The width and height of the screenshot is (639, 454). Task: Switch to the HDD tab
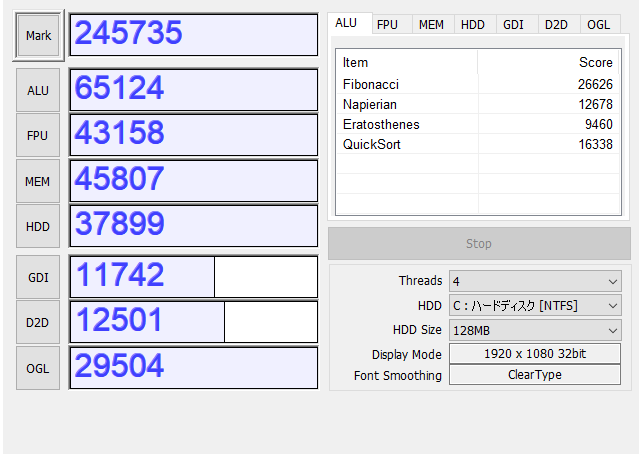(475, 24)
